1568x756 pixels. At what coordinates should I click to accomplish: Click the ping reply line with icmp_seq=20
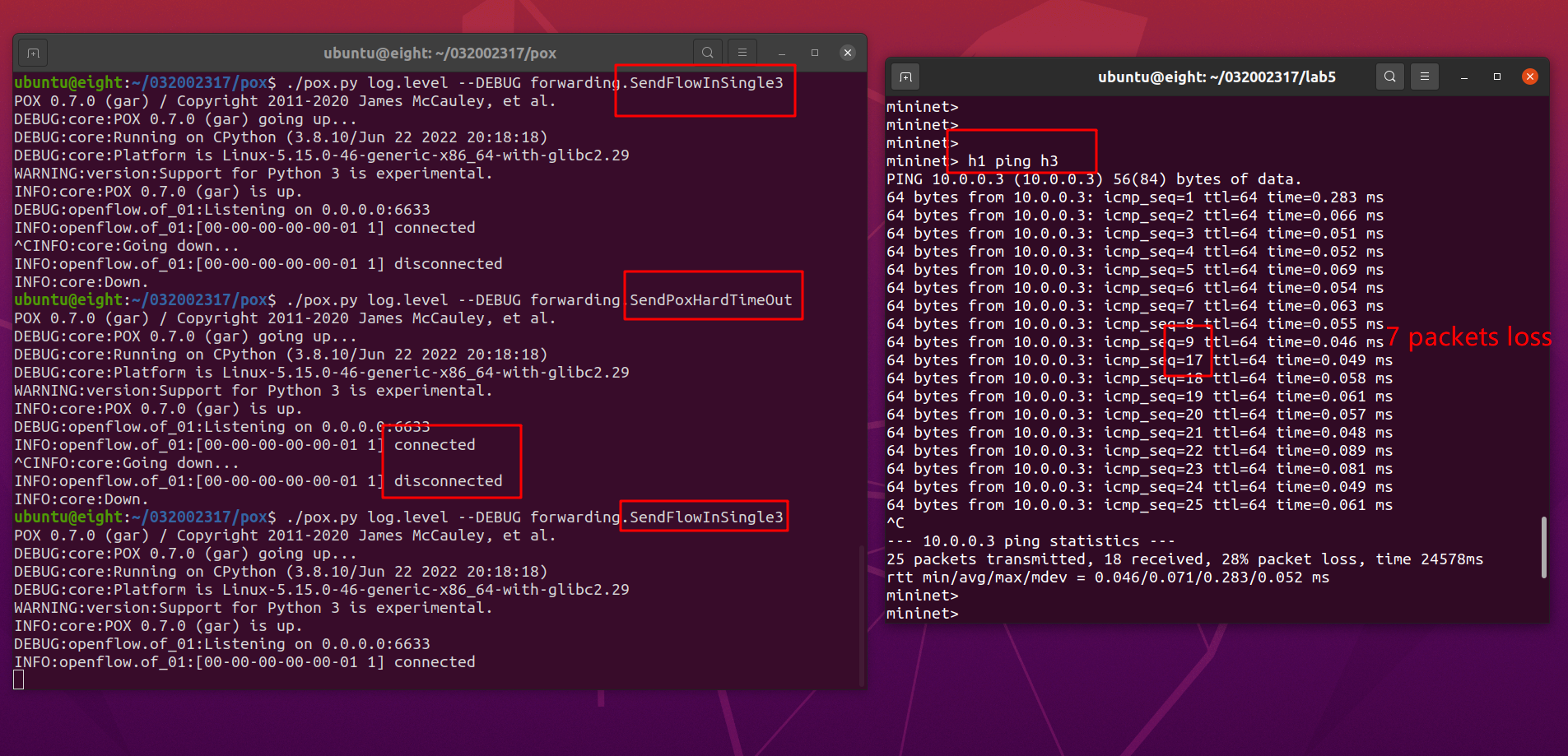tap(1140, 415)
